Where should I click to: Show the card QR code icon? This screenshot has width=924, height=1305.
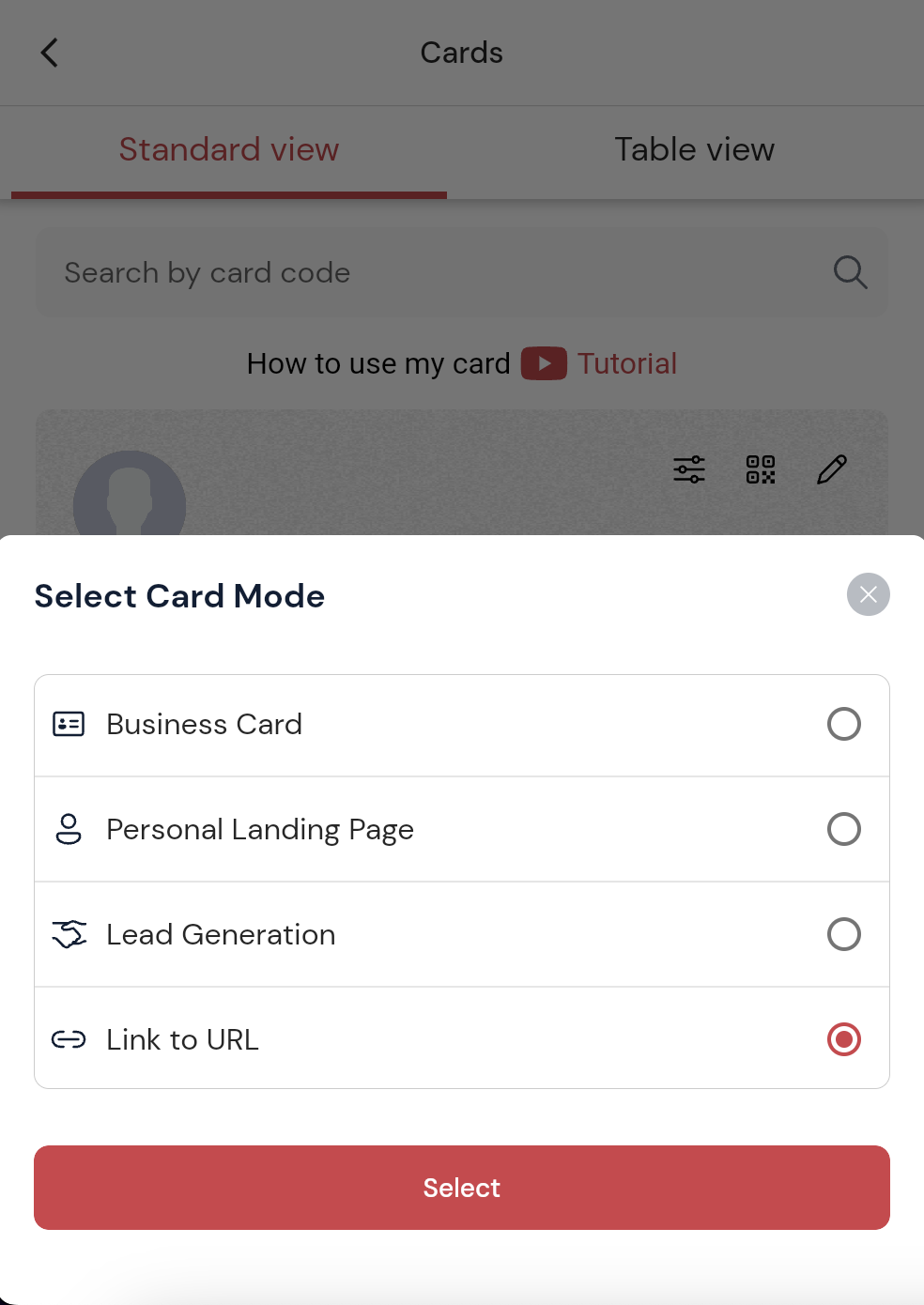(761, 469)
